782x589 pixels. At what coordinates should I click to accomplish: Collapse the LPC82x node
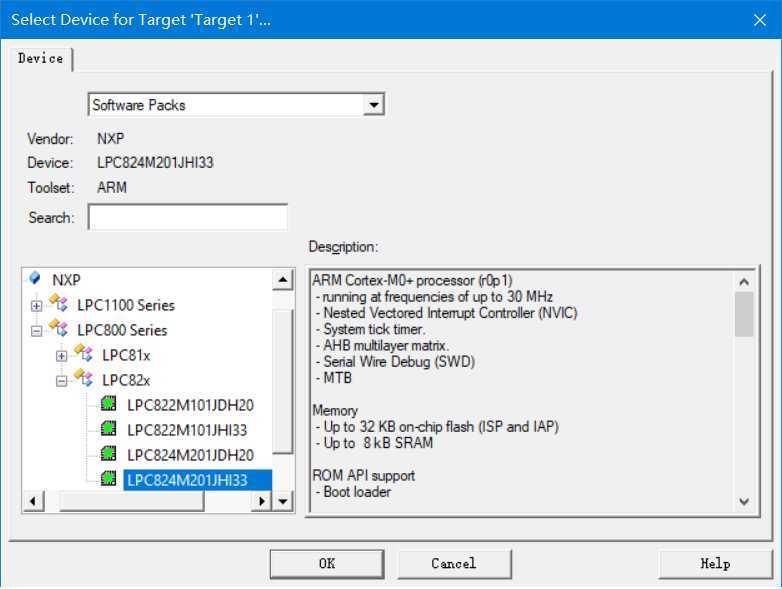click(61, 381)
